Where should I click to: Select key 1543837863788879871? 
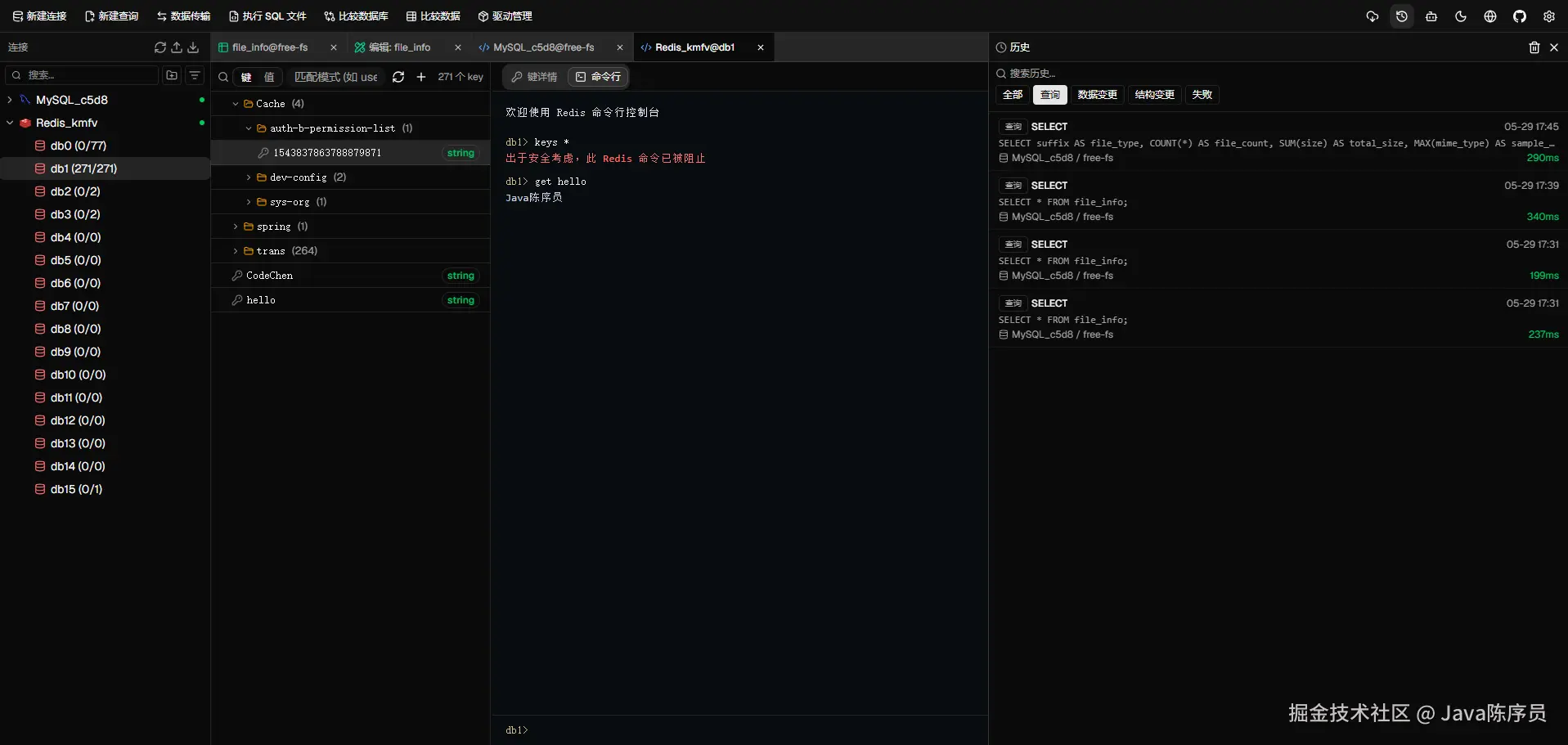point(351,153)
